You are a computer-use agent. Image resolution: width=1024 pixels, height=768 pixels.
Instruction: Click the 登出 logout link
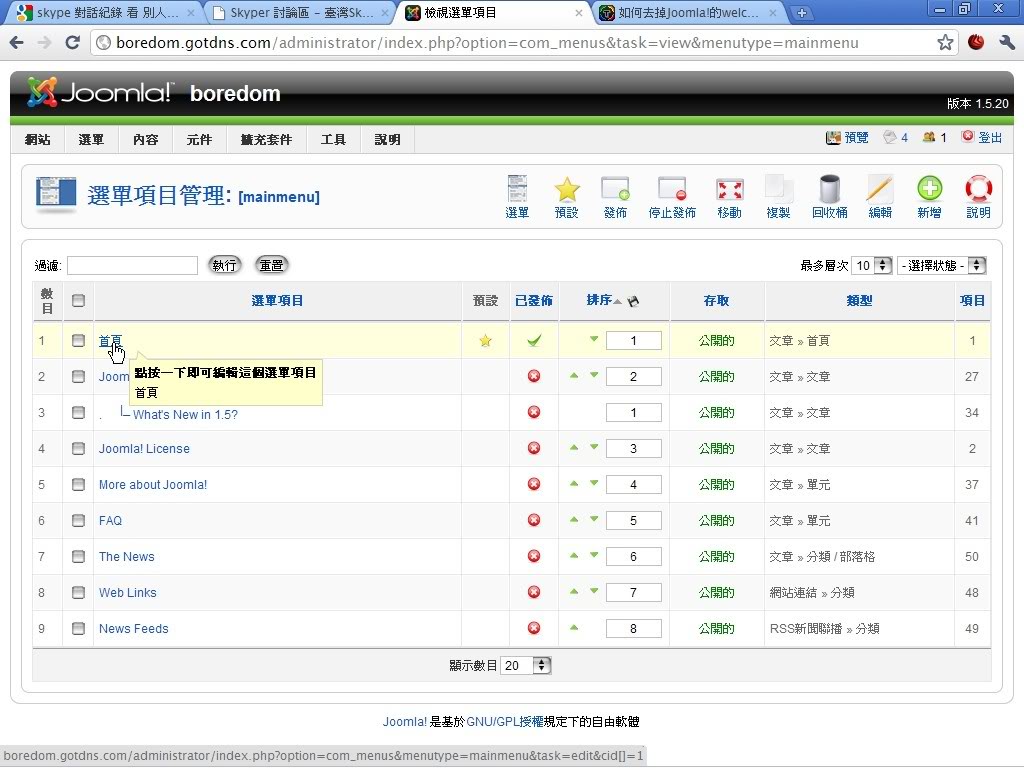tap(982, 137)
